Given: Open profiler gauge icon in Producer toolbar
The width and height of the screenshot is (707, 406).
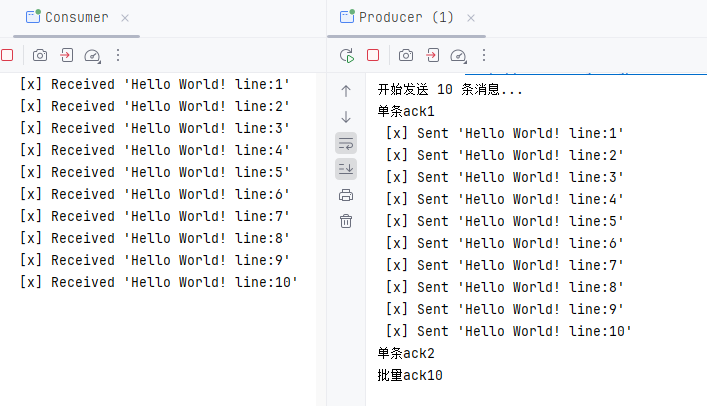Looking at the screenshot, I should (459, 56).
